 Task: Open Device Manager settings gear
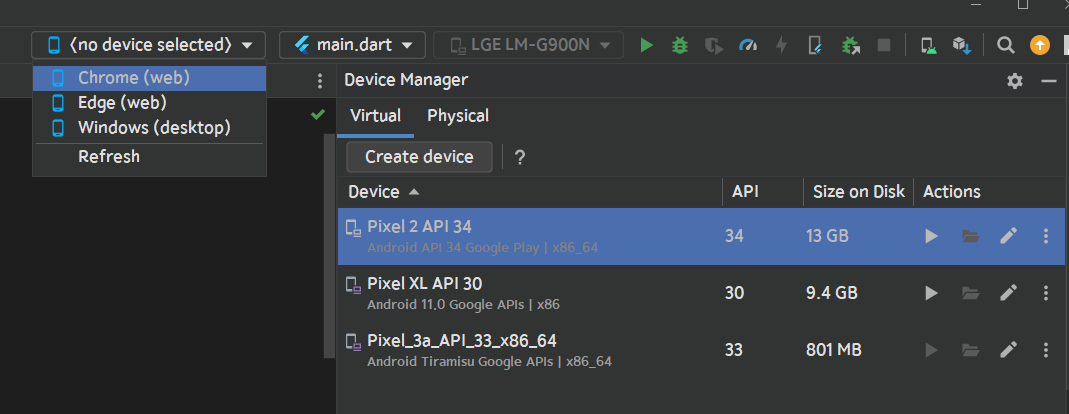coord(1014,81)
